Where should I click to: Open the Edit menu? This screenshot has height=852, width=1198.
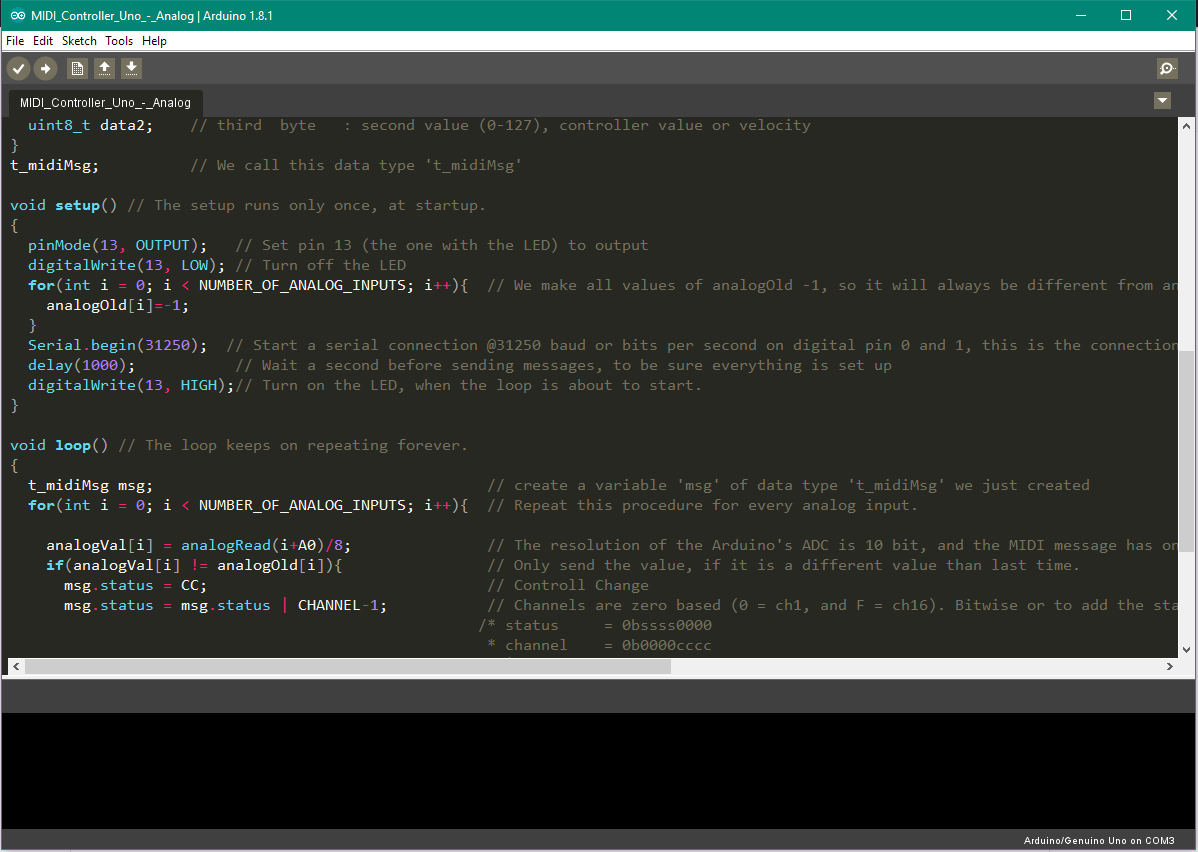click(43, 40)
